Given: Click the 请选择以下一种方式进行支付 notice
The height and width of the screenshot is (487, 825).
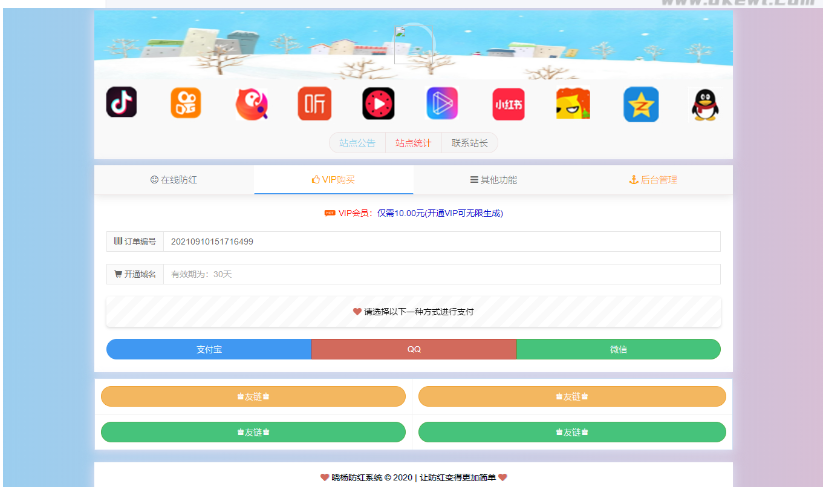Looking at the screenshot, I should tap(414, 311).
